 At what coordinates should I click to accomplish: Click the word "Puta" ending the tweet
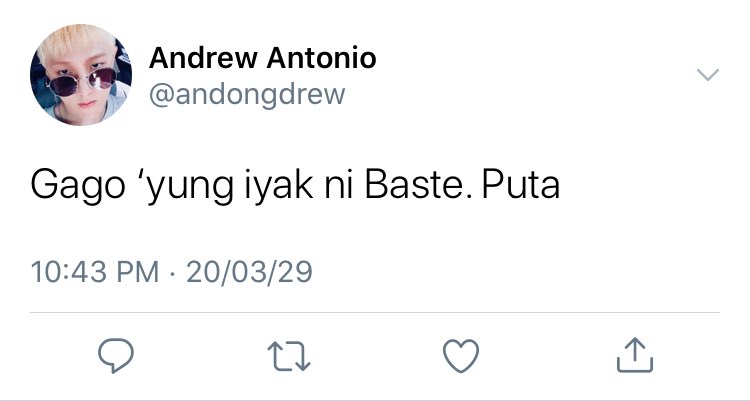(520, 185)
